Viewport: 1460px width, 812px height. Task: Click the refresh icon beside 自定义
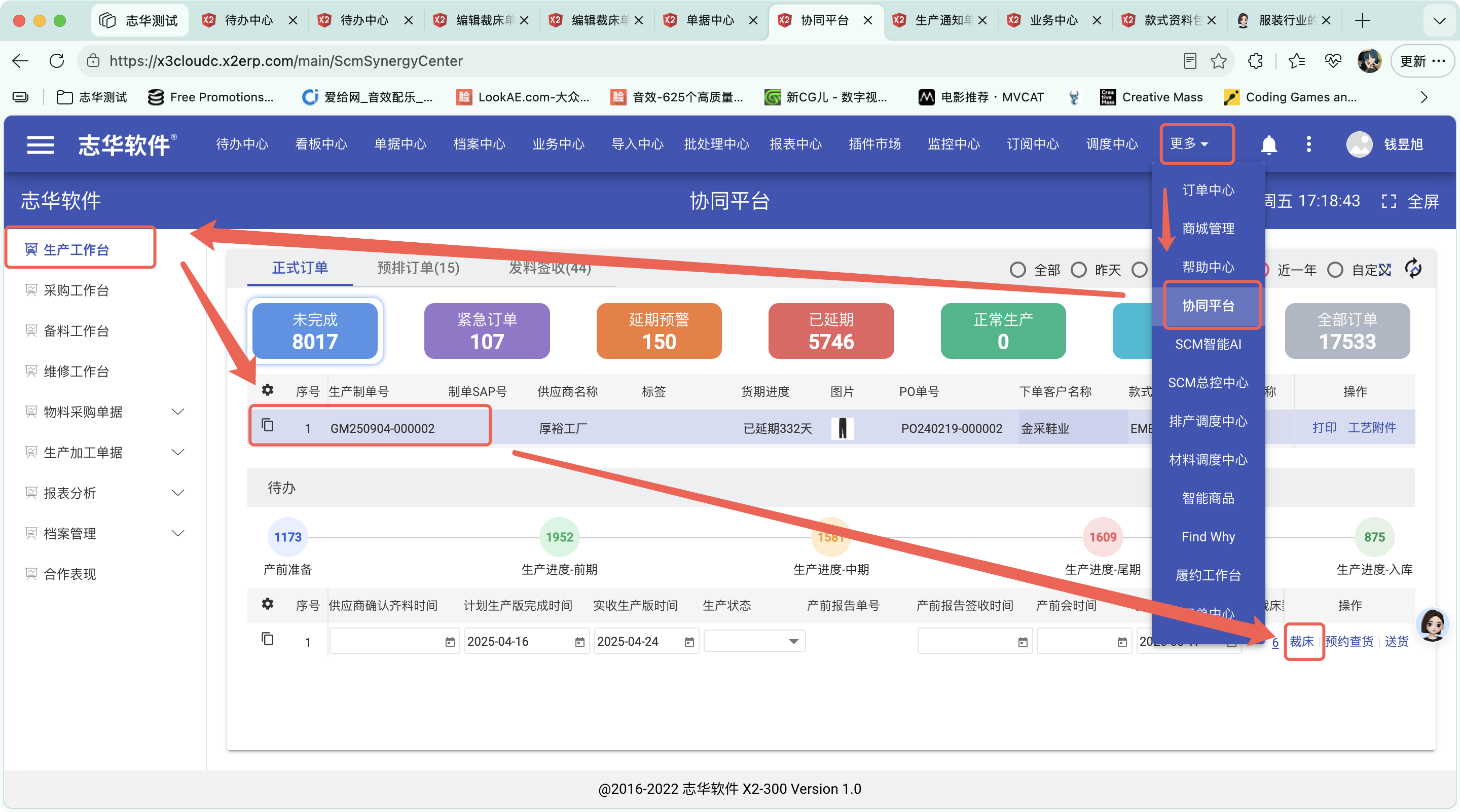pos(1413,269)
